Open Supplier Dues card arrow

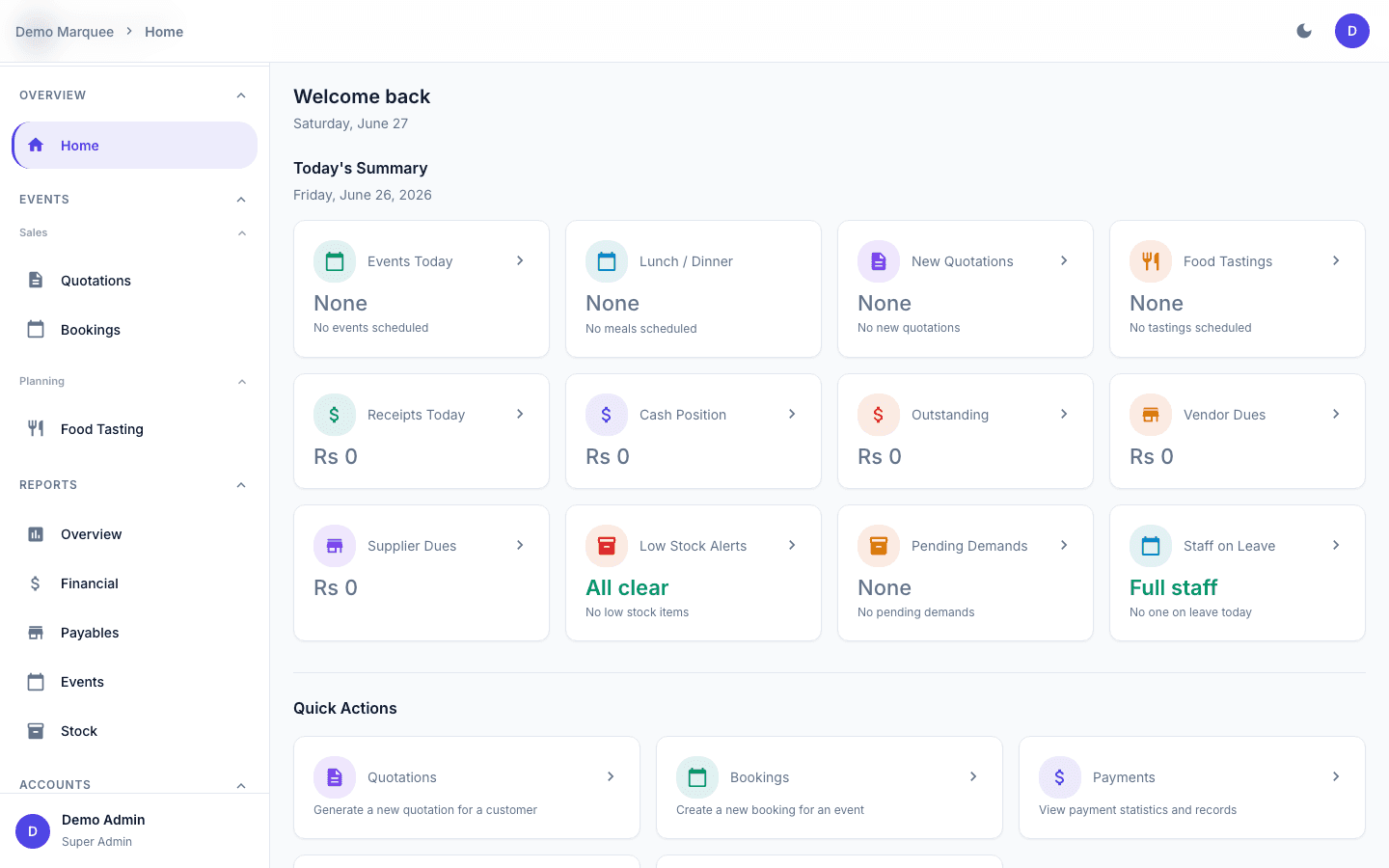(520, 545)
